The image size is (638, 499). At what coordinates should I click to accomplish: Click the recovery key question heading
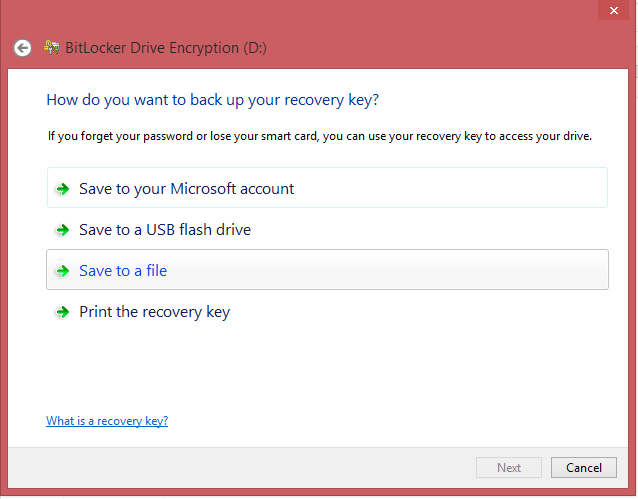click(x=213, y=100)
